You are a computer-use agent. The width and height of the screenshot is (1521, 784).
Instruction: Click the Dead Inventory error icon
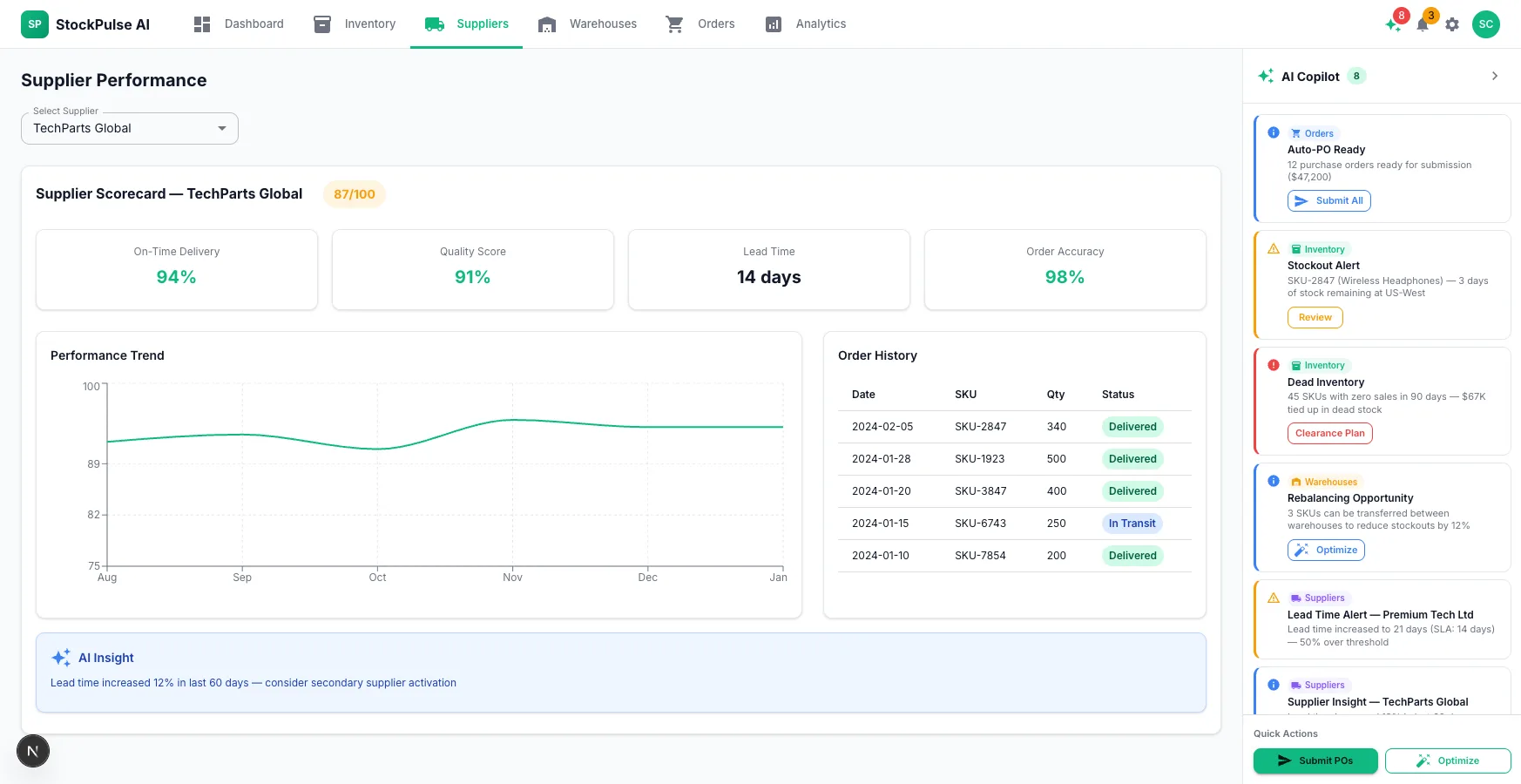point(1274,365)
